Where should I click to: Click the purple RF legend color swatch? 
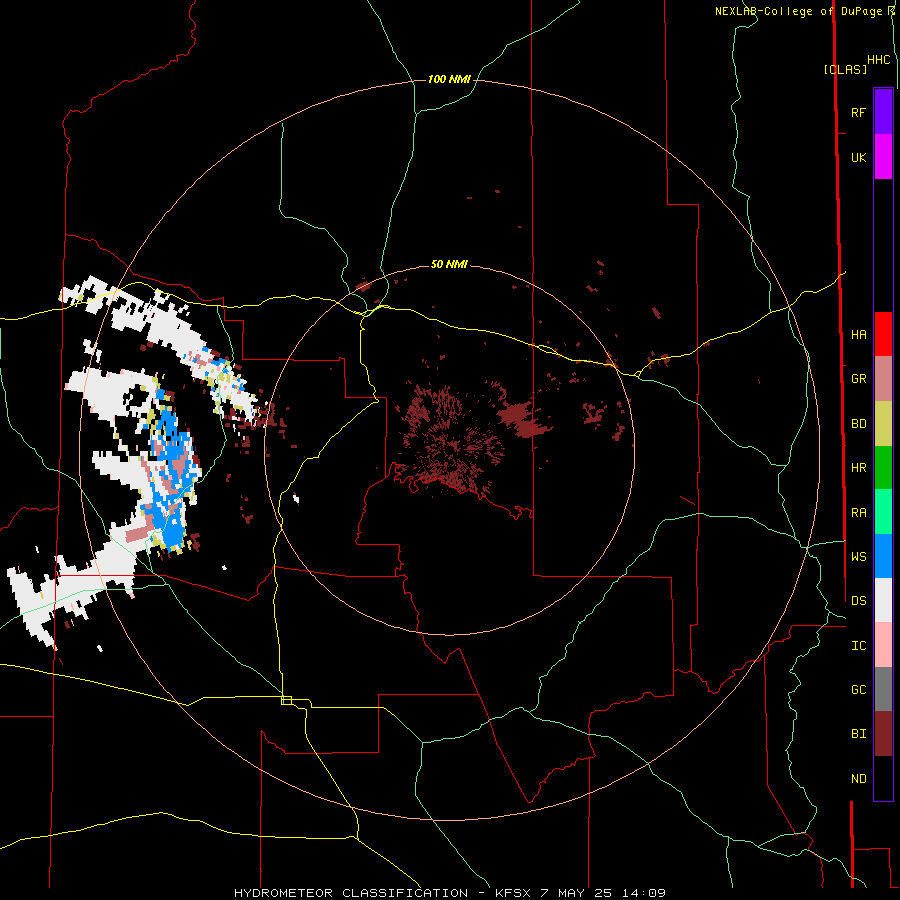[x=883, y=112]
